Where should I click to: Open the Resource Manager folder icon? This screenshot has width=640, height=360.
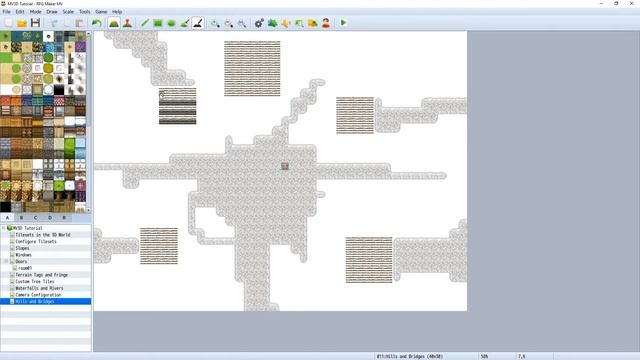point(313,23)
